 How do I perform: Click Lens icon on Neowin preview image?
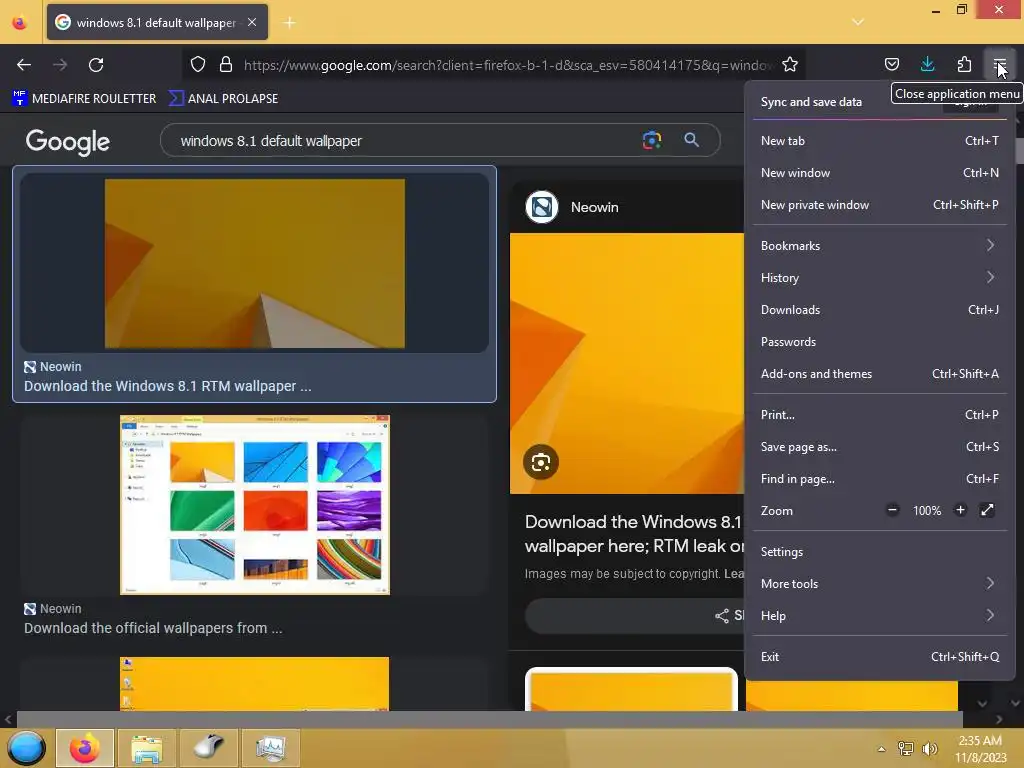point(541,462)
